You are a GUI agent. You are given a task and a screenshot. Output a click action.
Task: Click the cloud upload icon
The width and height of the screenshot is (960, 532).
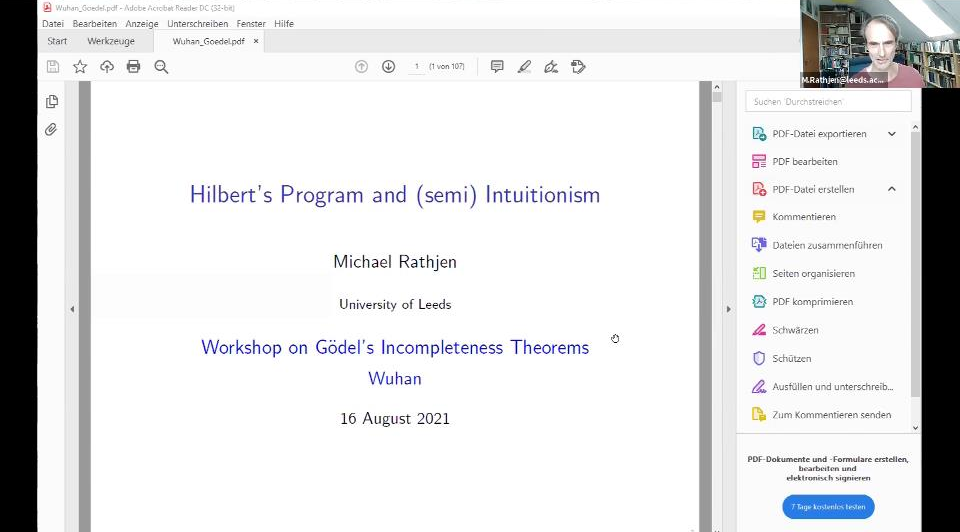coord(106,67)
